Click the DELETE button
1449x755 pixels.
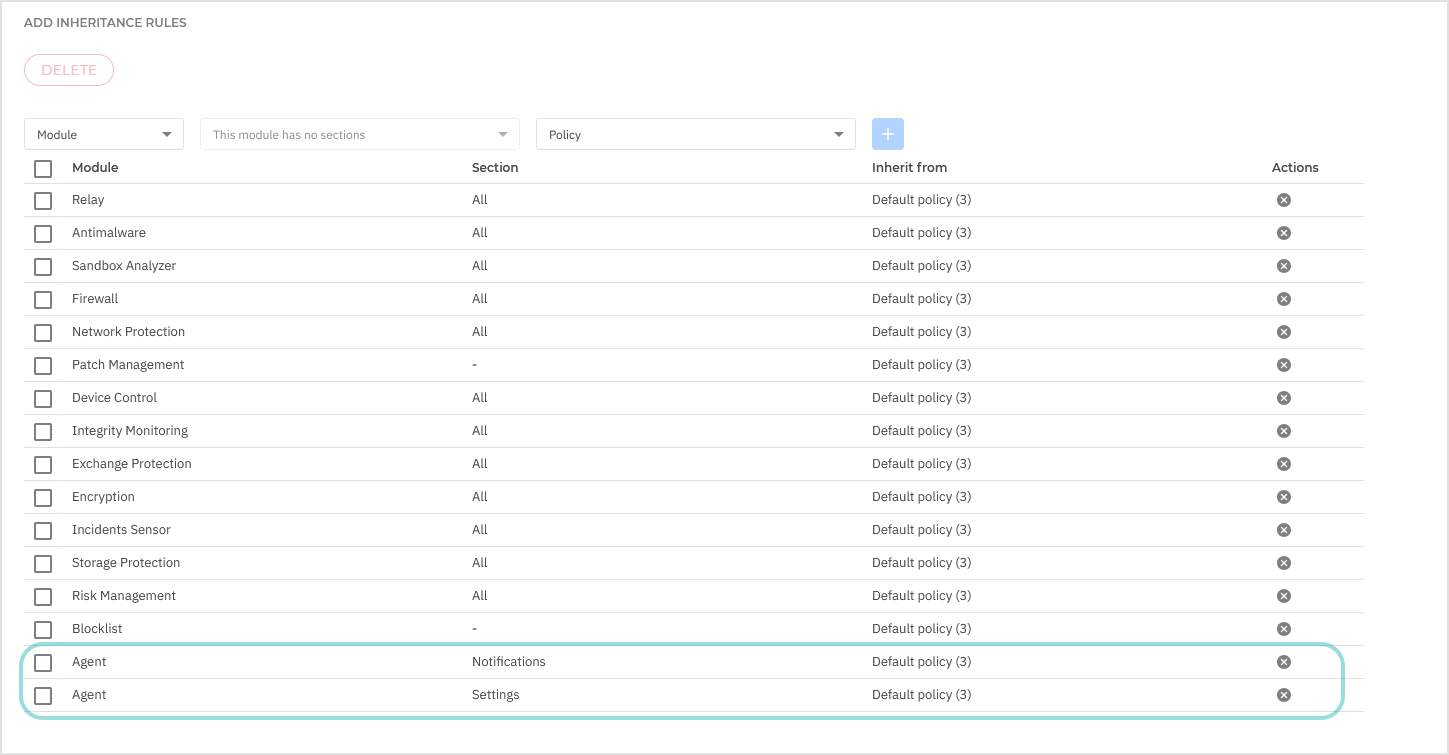(x=69, y=70)
